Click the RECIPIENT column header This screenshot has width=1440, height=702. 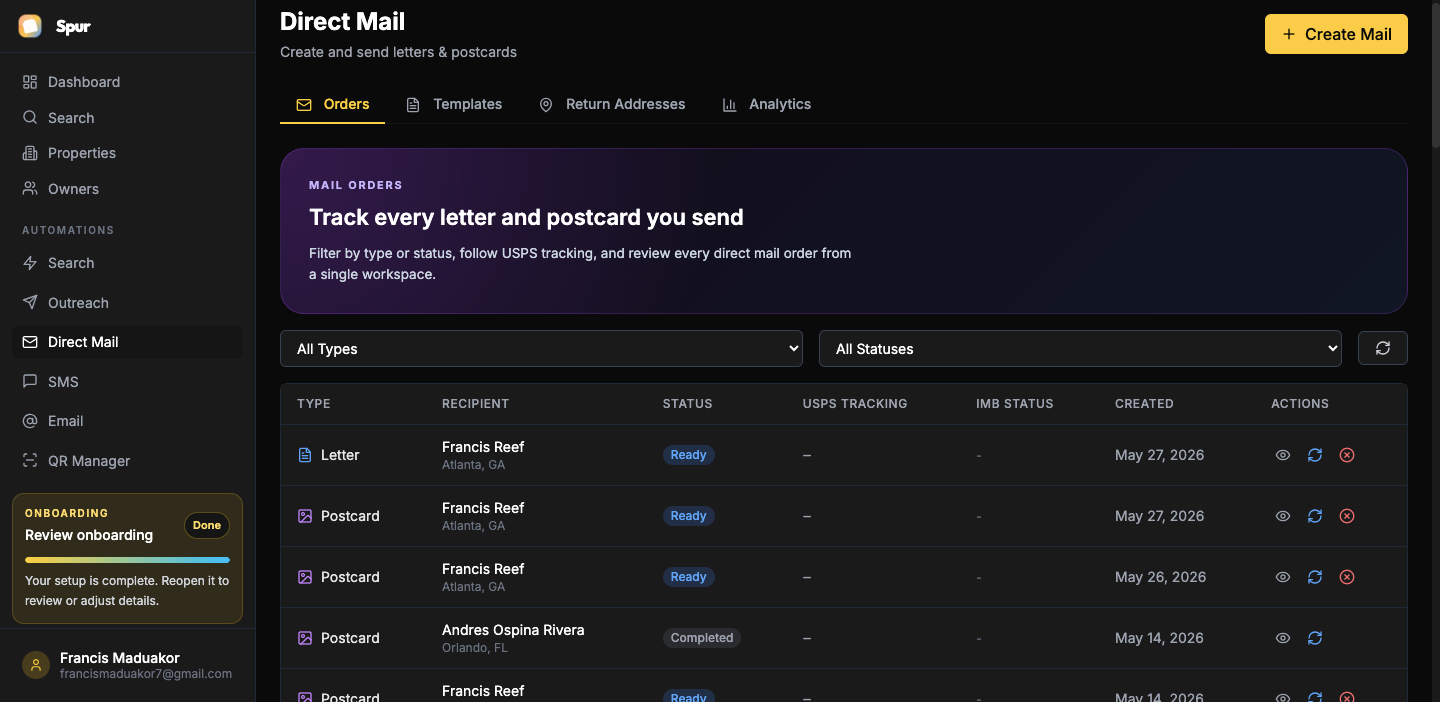pos(475,404)
